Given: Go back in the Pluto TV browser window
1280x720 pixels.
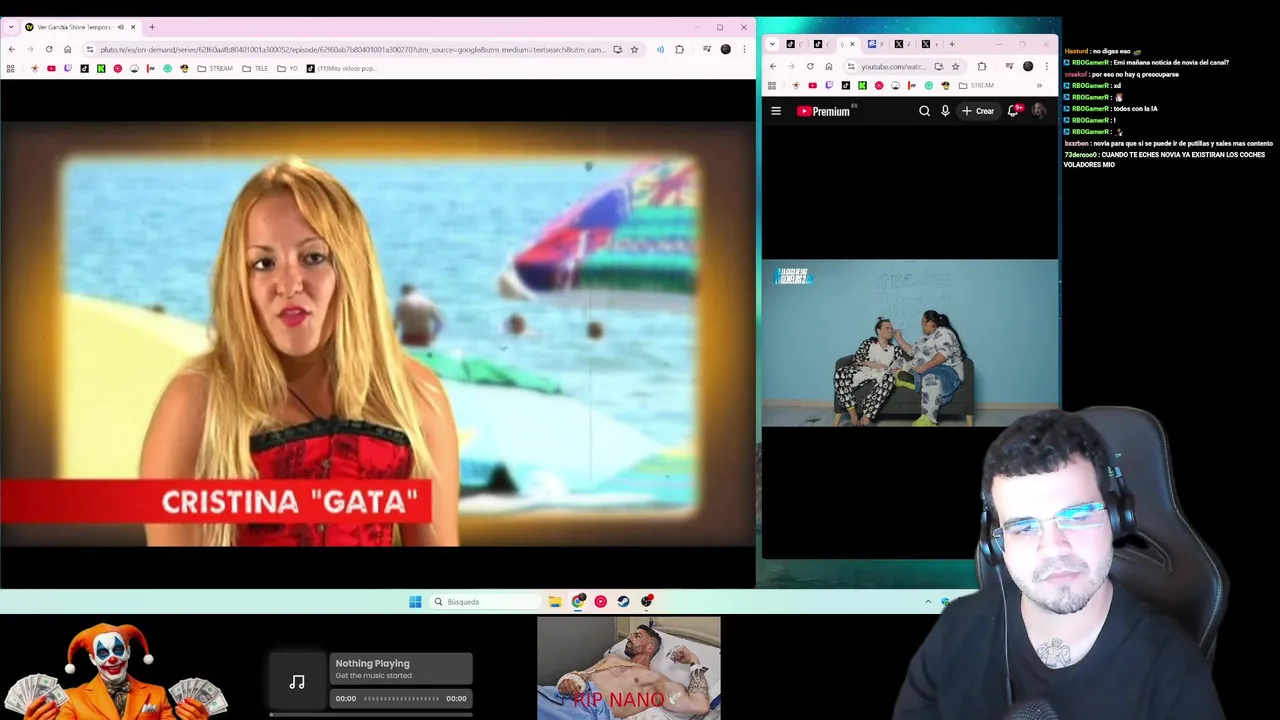Looking at the screenshot, I should 12,49.
